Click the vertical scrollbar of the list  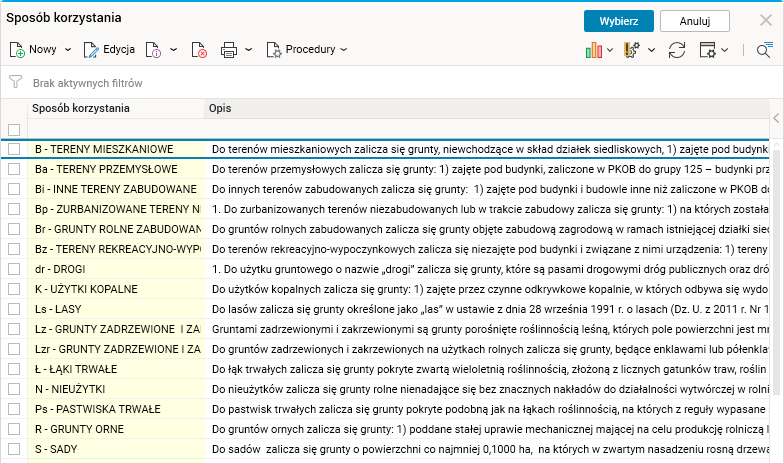pyautogui.click(x=776, y=270)
